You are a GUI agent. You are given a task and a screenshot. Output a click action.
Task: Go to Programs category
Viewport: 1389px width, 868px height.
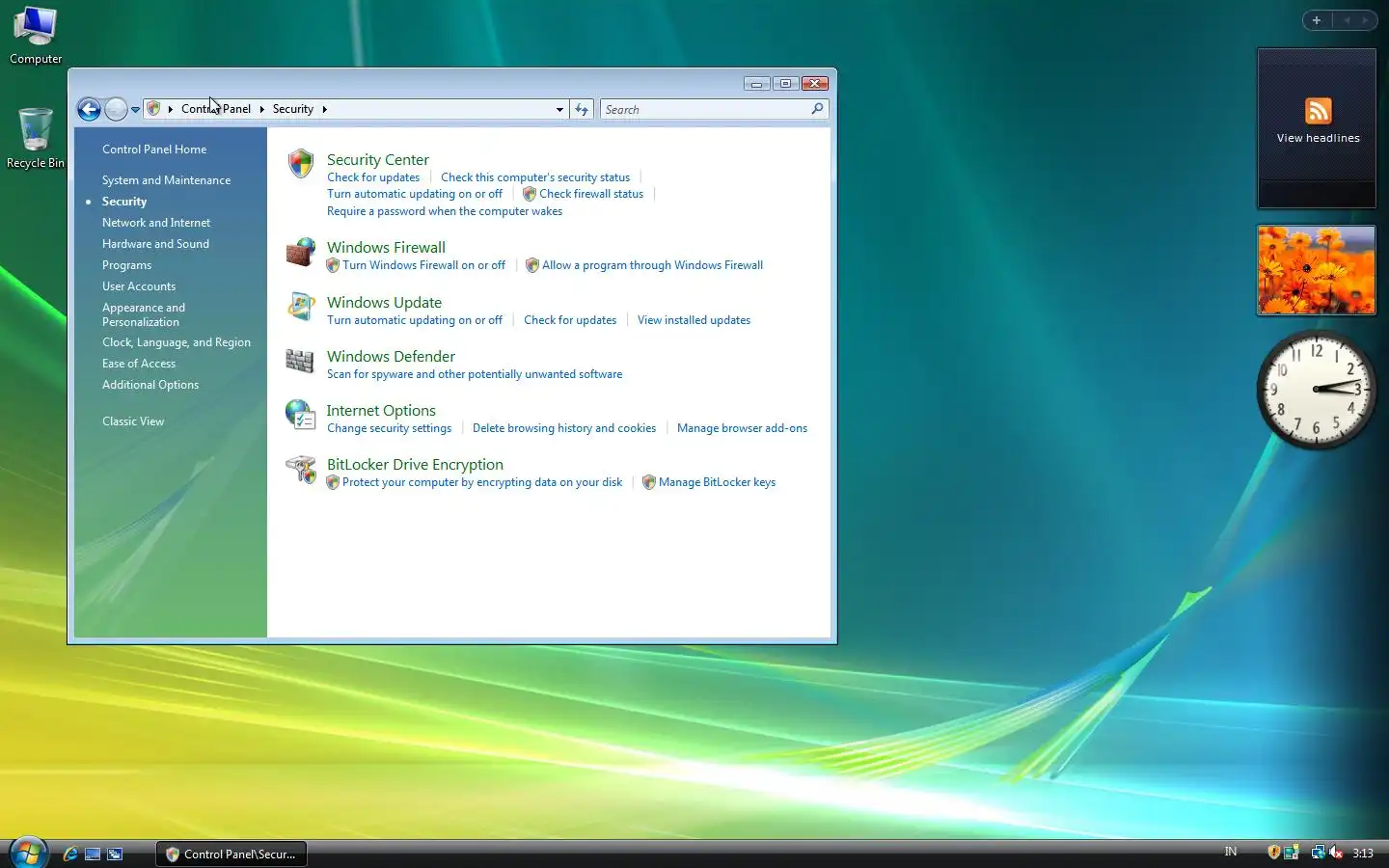126,265
